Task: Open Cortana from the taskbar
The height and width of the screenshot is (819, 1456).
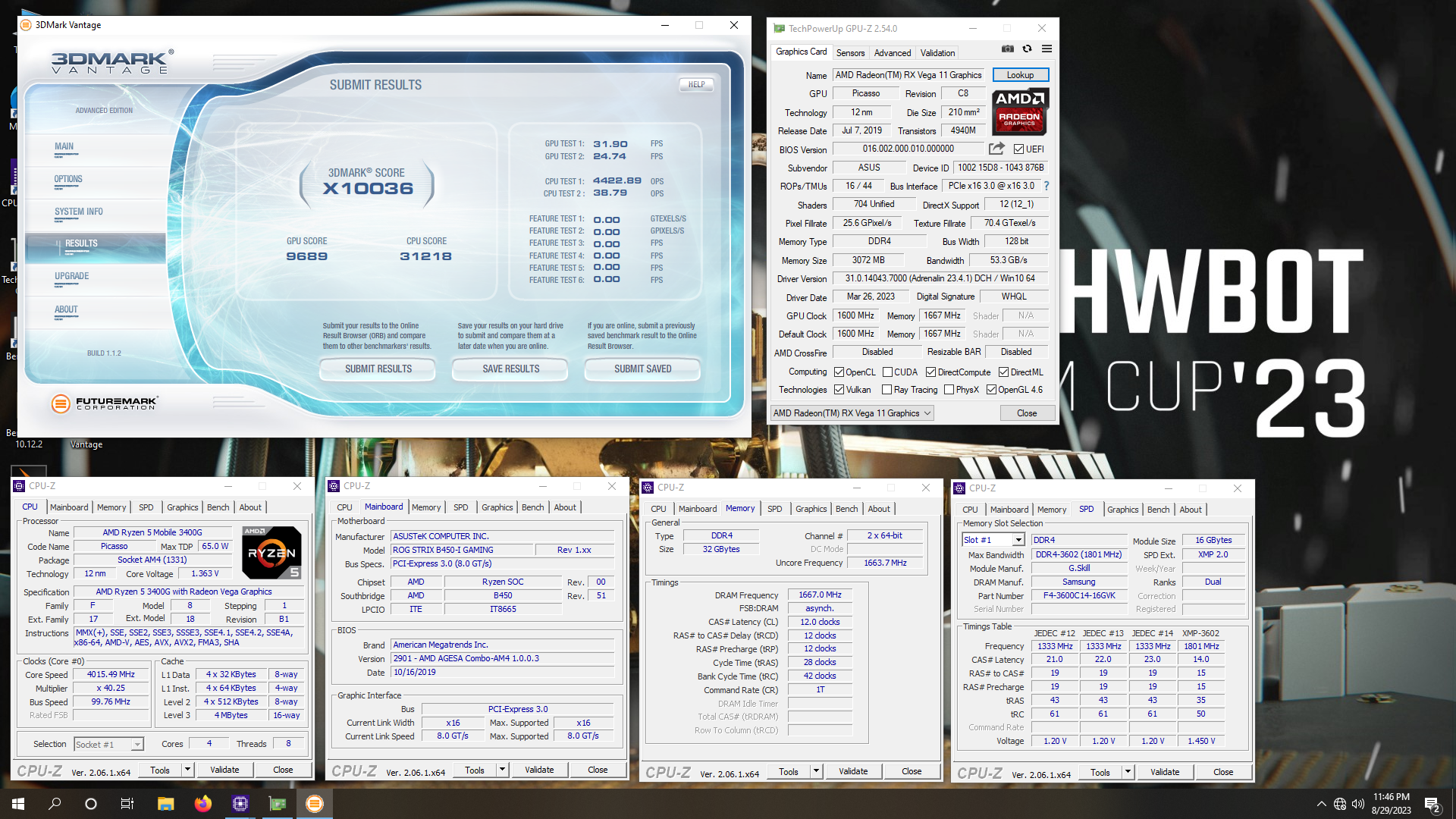Action: 91,804
